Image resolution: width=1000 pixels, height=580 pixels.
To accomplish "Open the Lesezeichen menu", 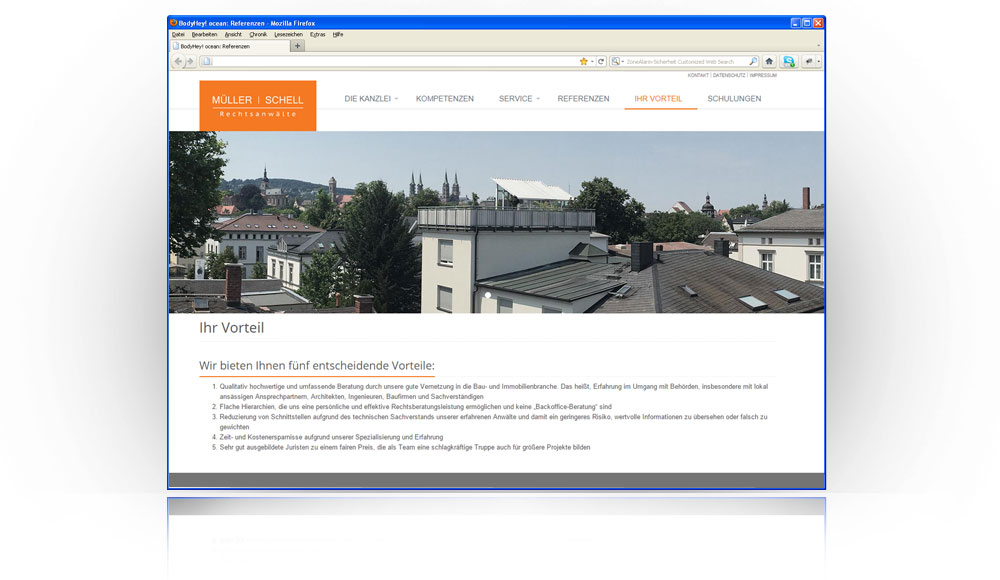I will (288, 34).
